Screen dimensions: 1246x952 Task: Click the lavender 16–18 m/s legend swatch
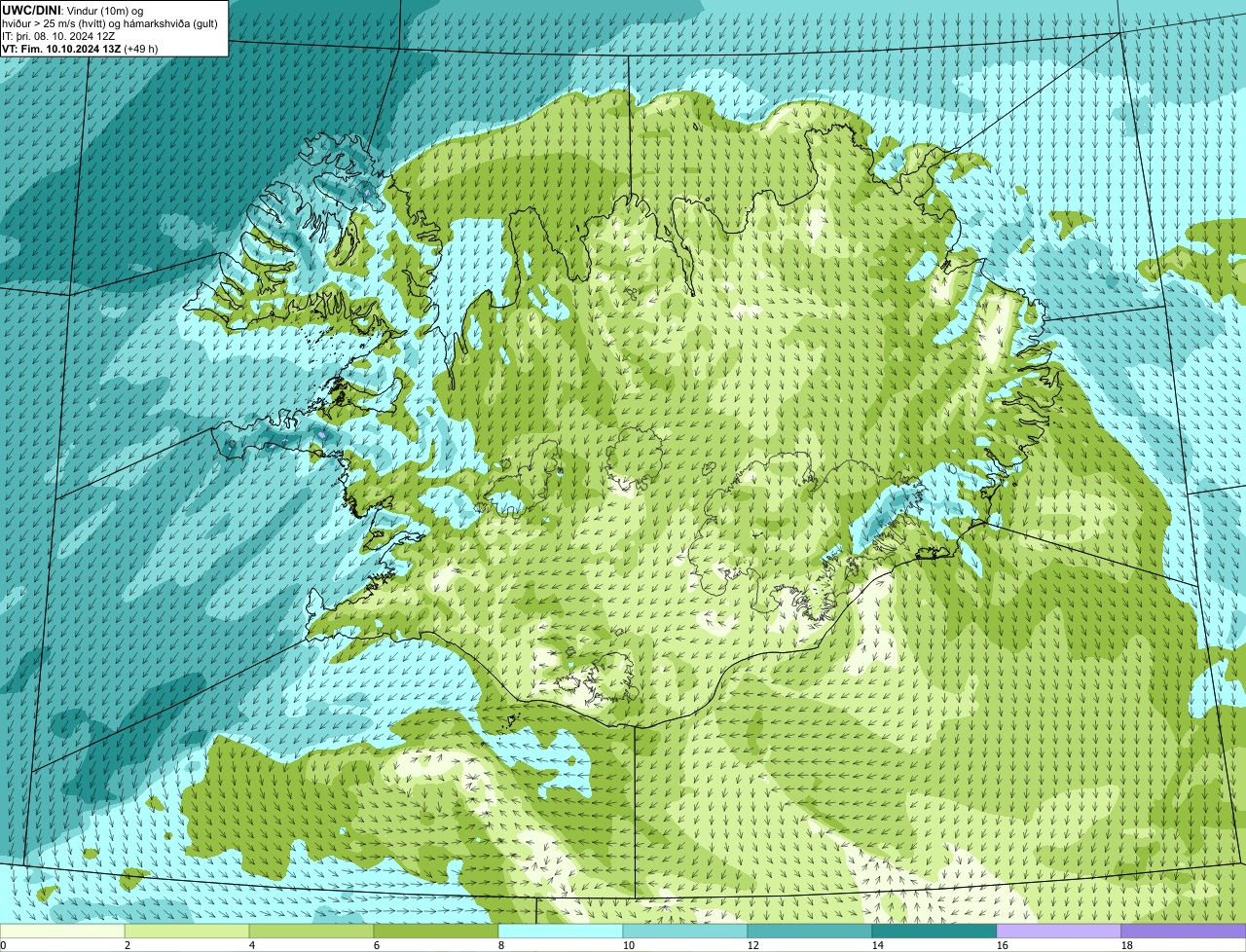(x=1059, y=931)
